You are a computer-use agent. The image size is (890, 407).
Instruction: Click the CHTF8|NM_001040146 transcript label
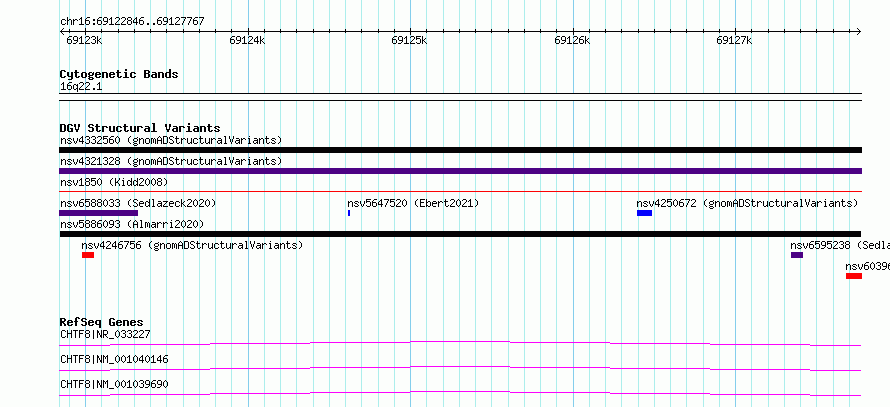(114, 359)
